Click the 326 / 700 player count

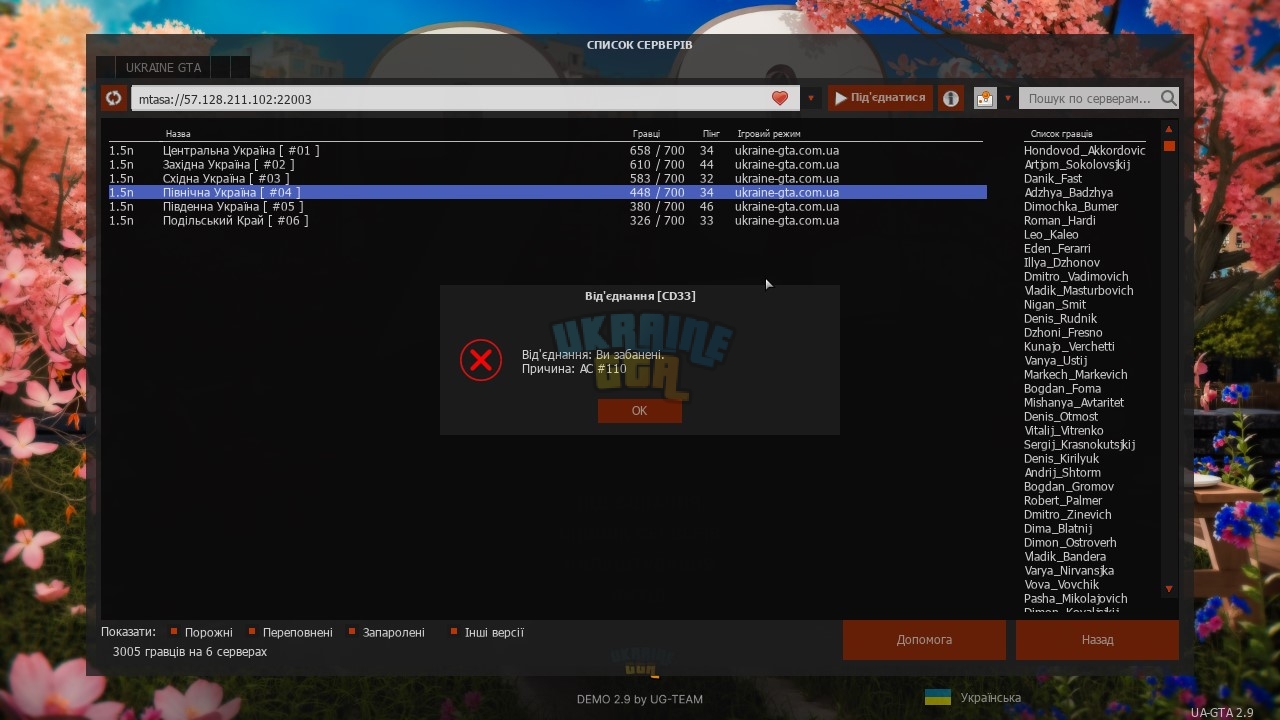(x=657, y=221)
